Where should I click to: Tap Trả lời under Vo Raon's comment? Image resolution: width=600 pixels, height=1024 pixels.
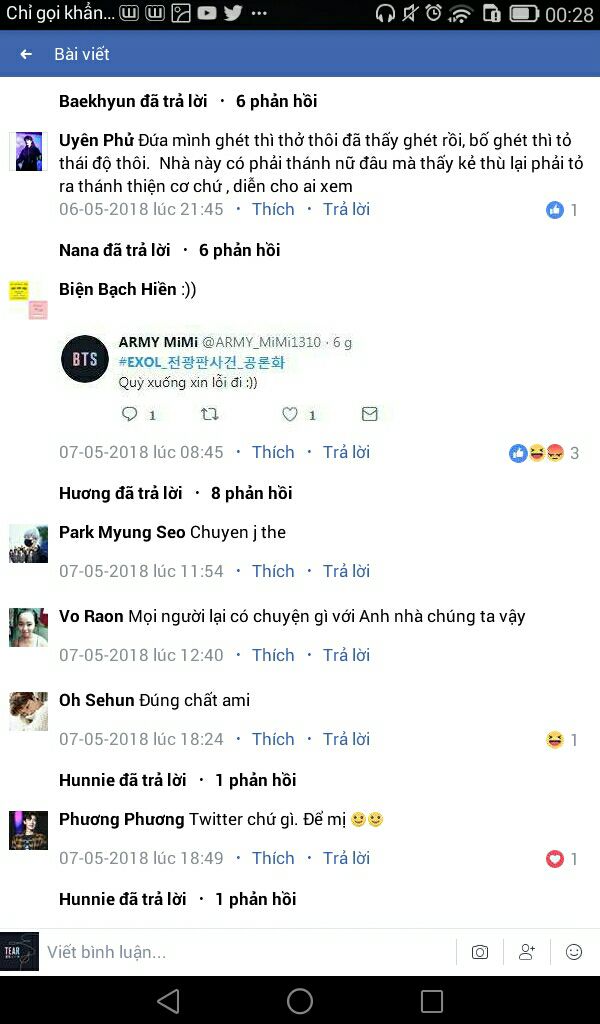coord(346,655)
